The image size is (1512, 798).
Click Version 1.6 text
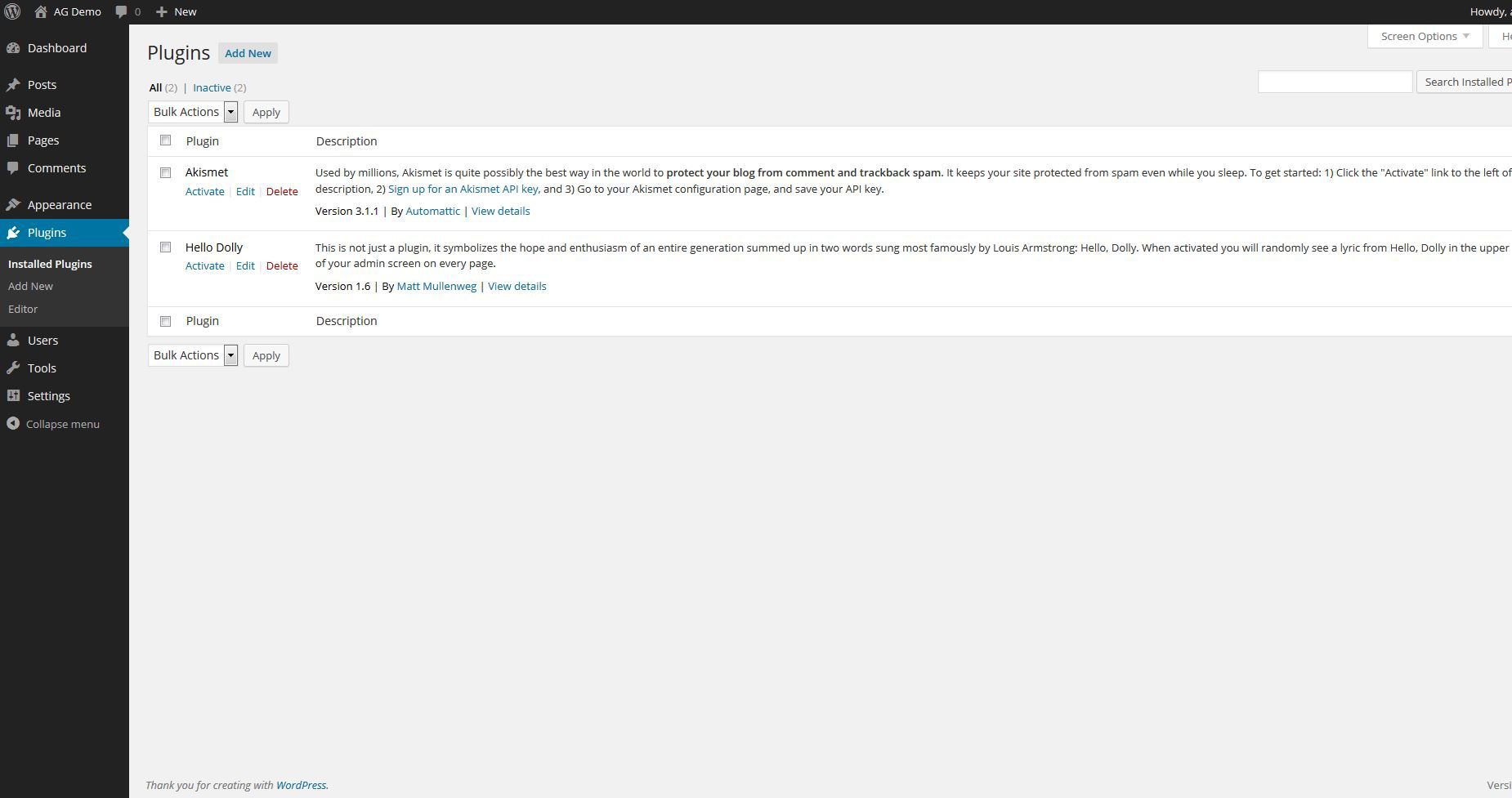pyautogui.click(x=342, y=286)
